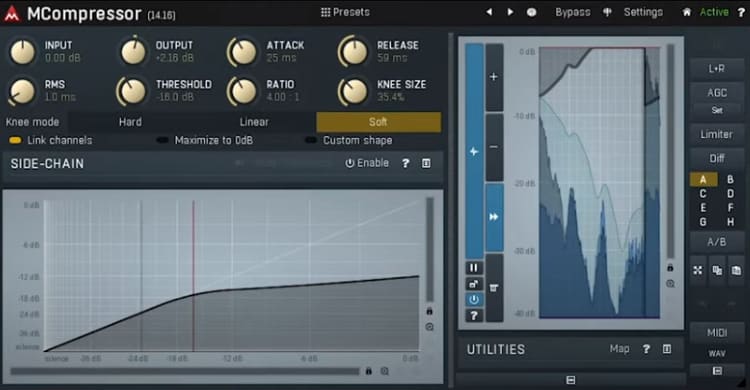
Task: Click the bucket icon below the fast-forward button
Action: (494, 288)
